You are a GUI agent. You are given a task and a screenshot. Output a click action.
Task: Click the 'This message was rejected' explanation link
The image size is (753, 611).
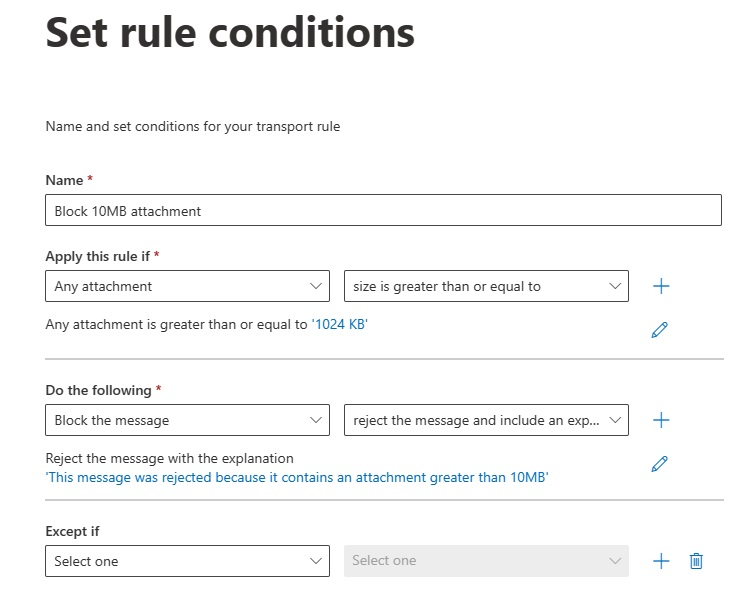[297, 477]
